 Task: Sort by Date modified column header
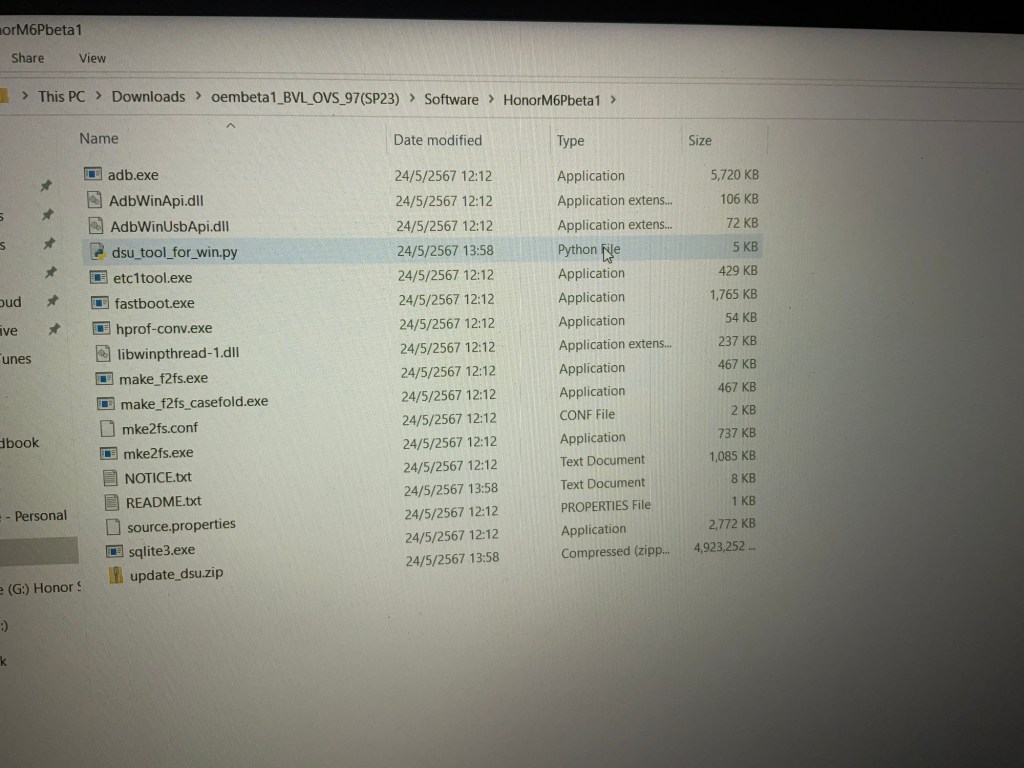point(437,140)
